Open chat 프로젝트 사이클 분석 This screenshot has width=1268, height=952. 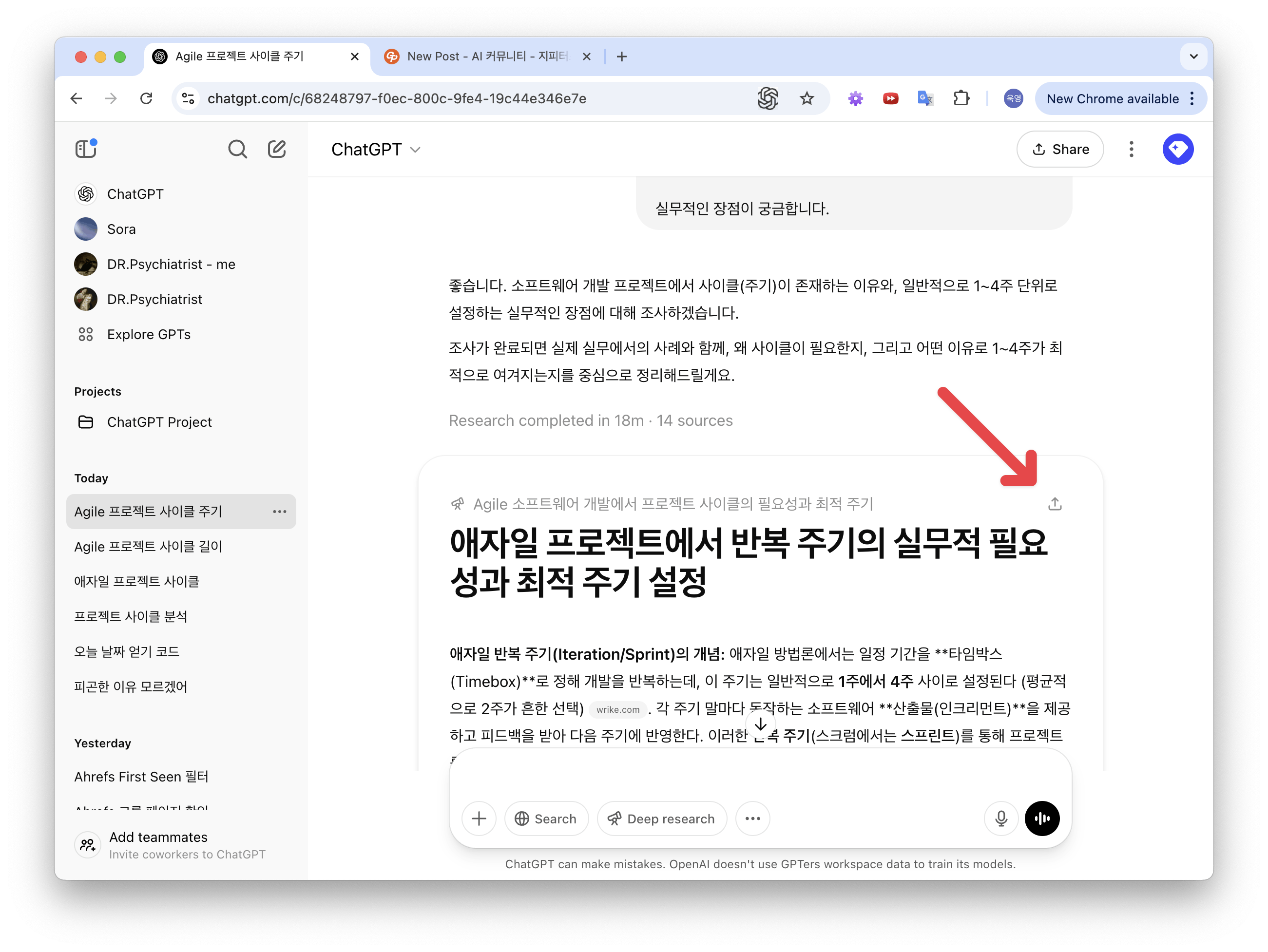click(x=181, y=616)
